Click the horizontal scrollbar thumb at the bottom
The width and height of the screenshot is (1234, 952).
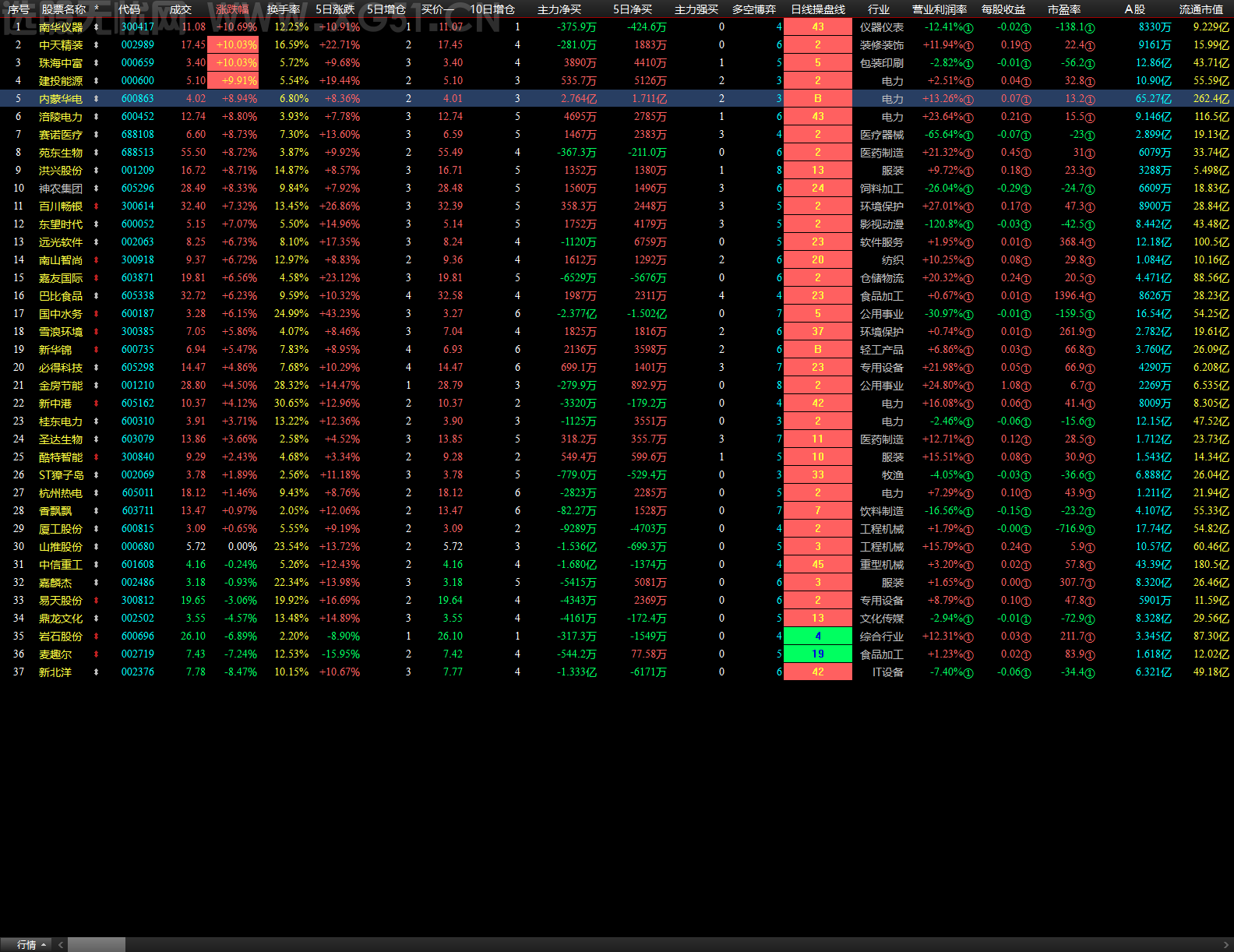tap(97, 945)
